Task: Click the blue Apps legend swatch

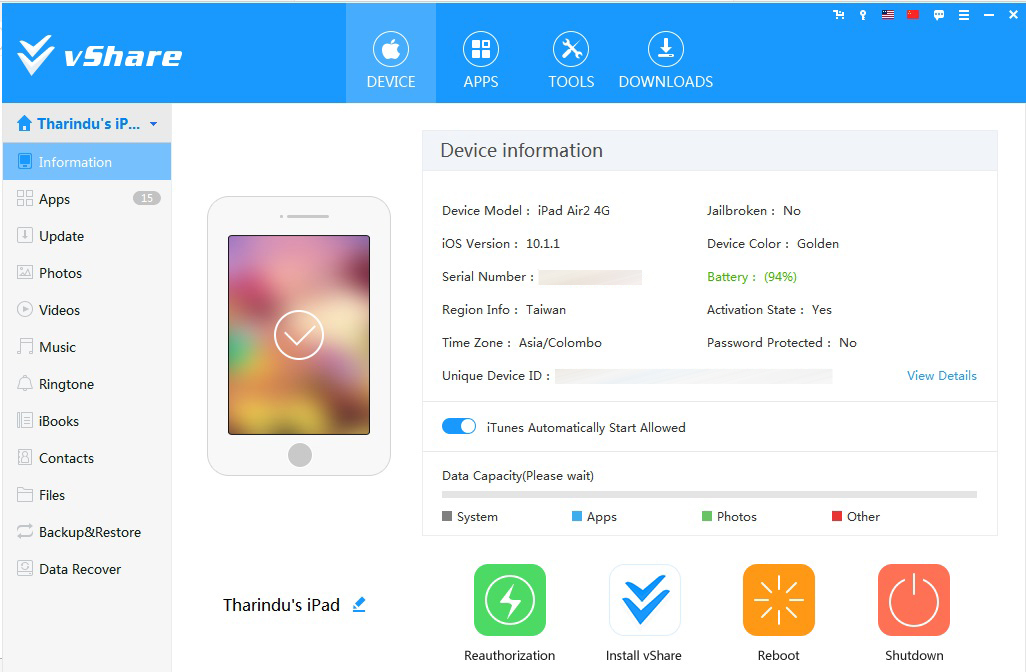Action: point(576,516)
